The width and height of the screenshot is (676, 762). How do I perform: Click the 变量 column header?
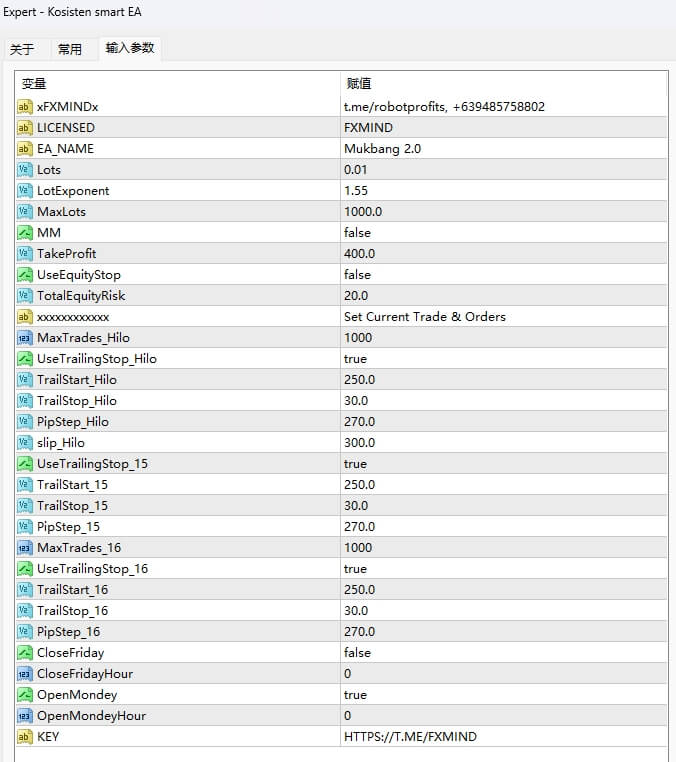34,84
